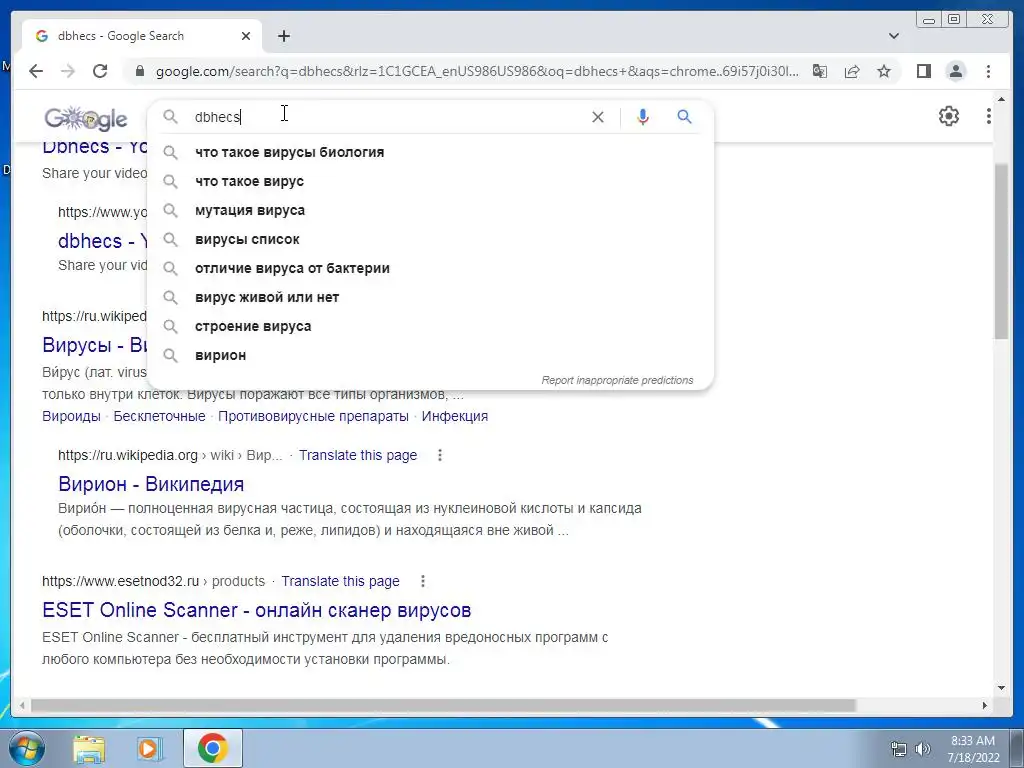
Task: Go back to the previous page
Action: click(x=36, y=71)
